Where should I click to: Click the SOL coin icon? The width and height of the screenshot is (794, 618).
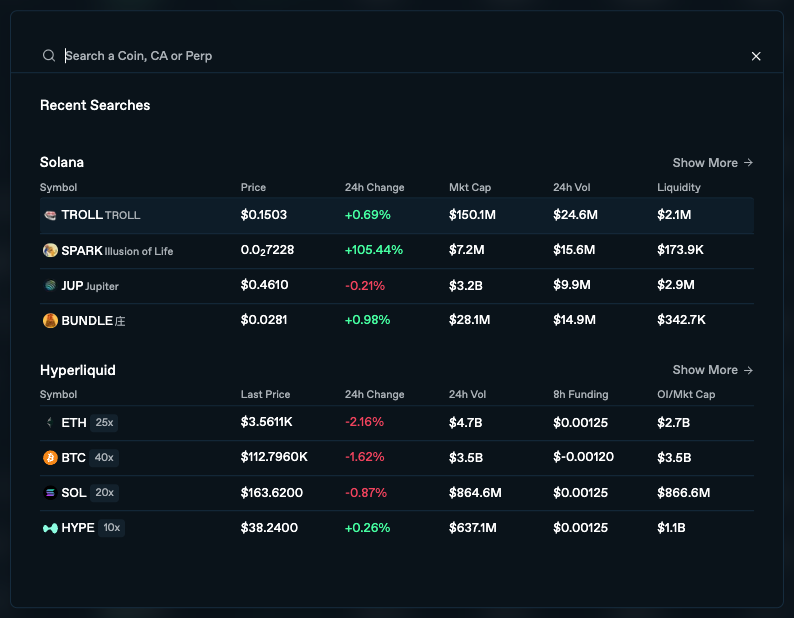50,493
